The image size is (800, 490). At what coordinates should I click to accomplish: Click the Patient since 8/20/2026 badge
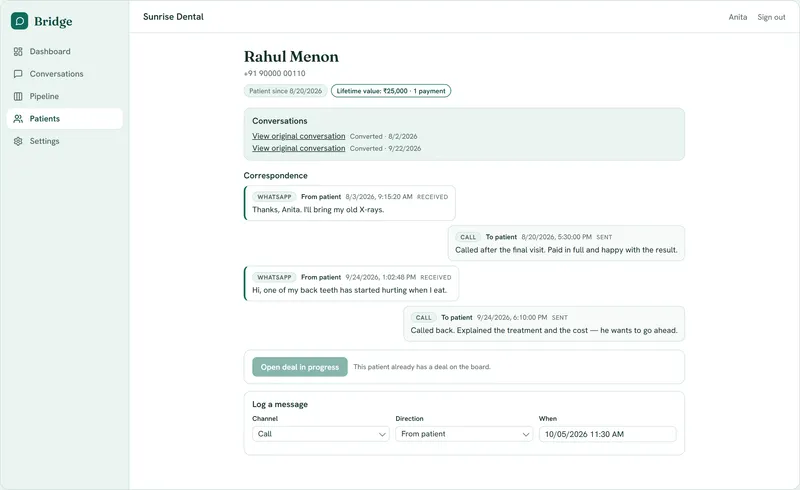(x=285, y=91)
